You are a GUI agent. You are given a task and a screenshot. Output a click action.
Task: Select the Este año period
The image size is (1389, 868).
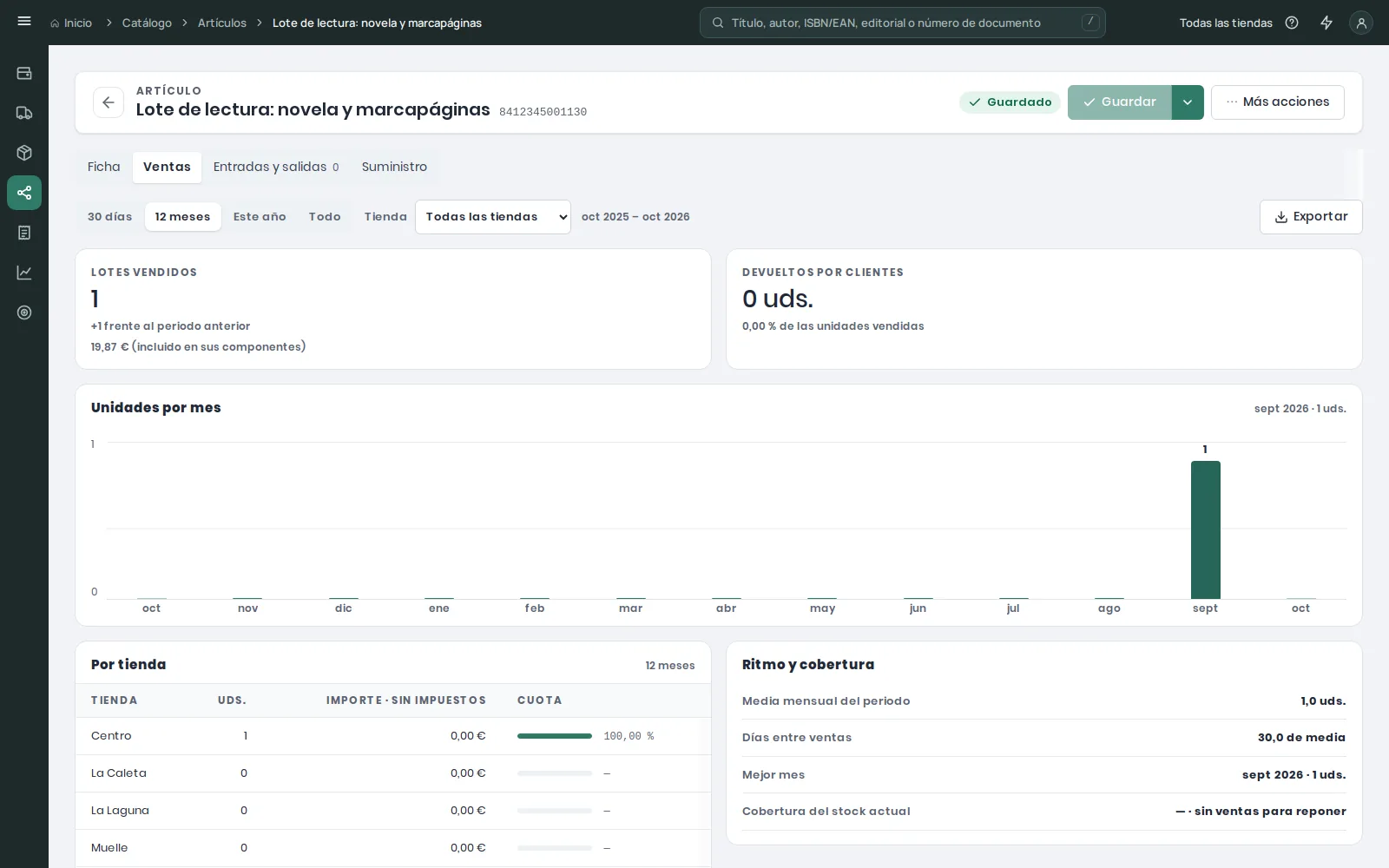(x=260, y=217)
